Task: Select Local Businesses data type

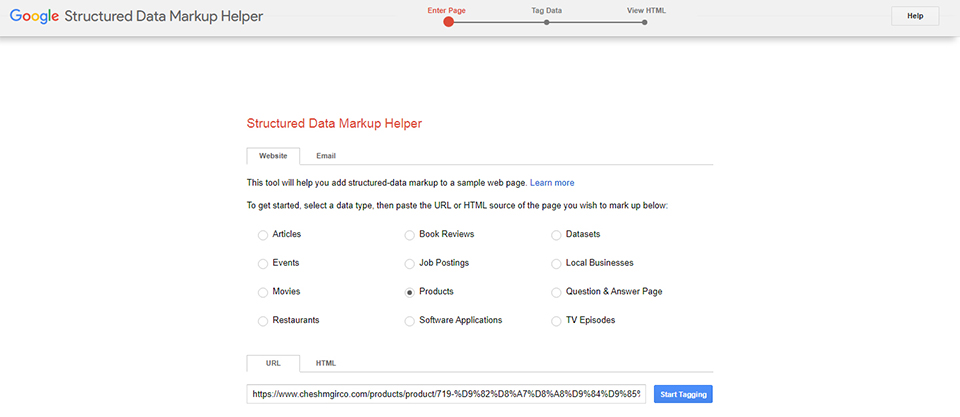Action: coord(556,264)
